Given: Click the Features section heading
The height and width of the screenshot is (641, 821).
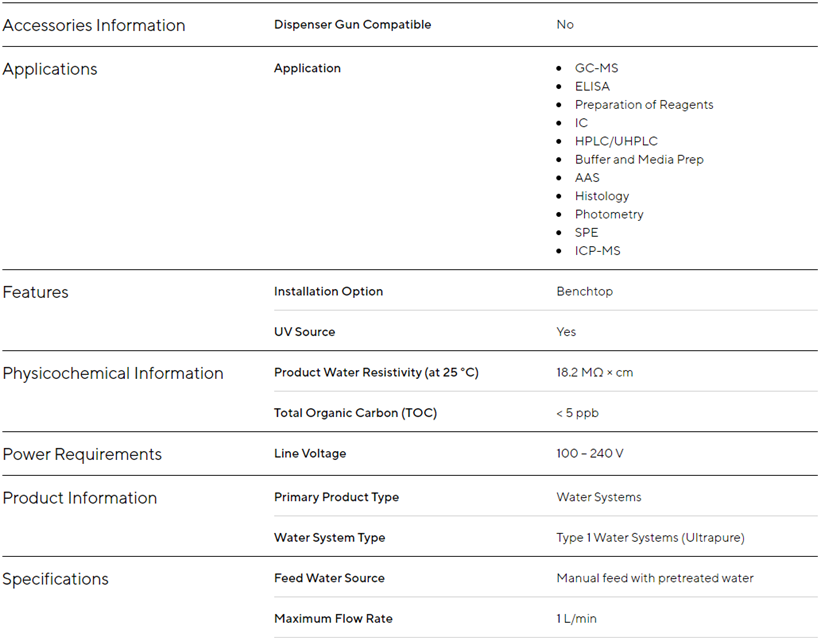Looking at the screenshot, I should point(35,293).
